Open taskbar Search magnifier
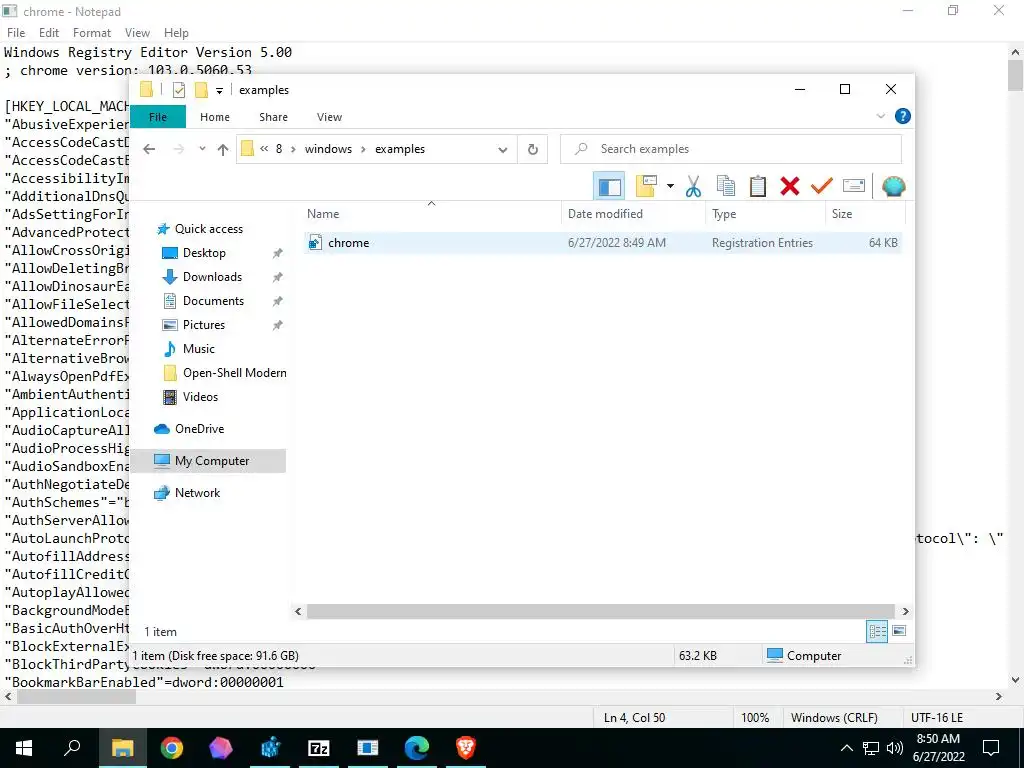Image resolution: width=1024 pixels, height=768 pixels. click(72, 748)
